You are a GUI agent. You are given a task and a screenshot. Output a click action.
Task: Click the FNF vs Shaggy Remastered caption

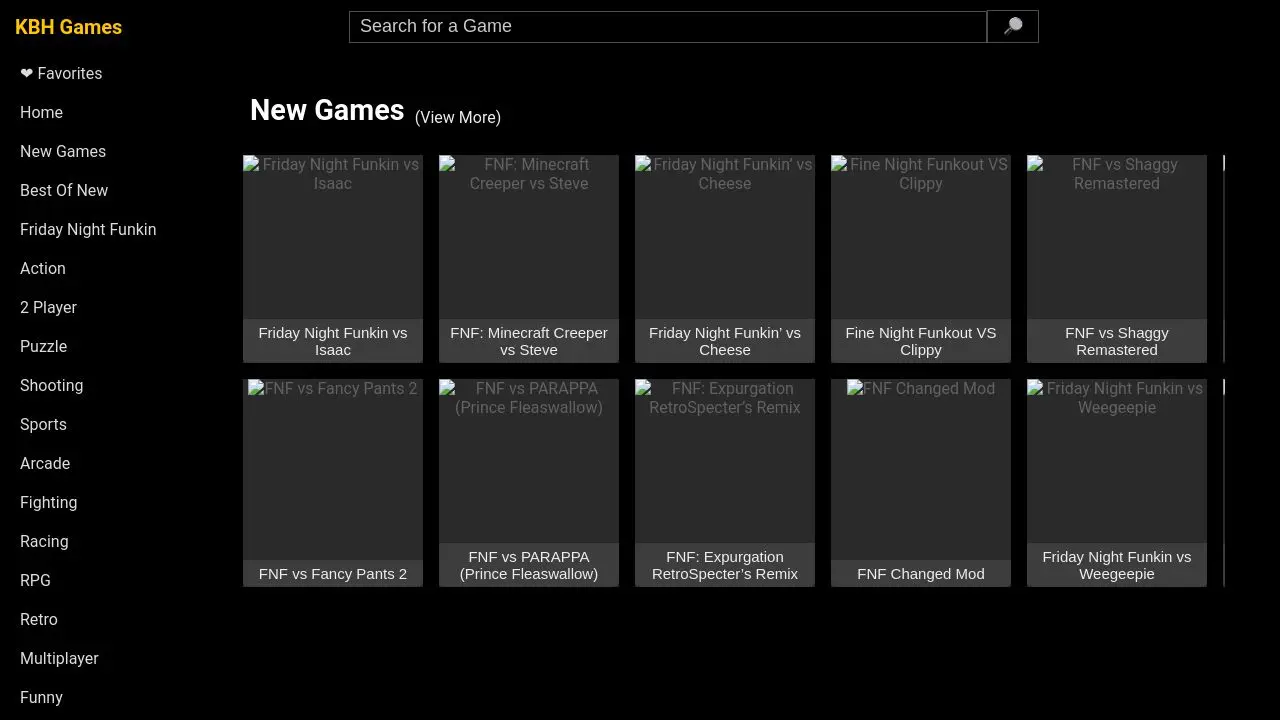pyautogui.click(x=1117, y=341)
